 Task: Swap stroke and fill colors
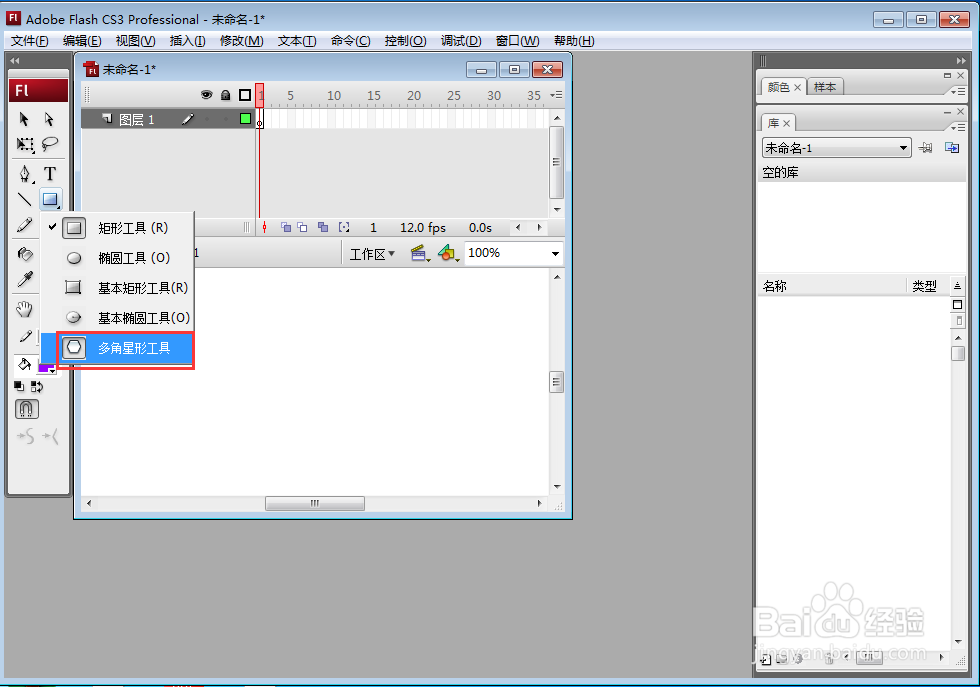pyautogui.click(x=37, y=387)
